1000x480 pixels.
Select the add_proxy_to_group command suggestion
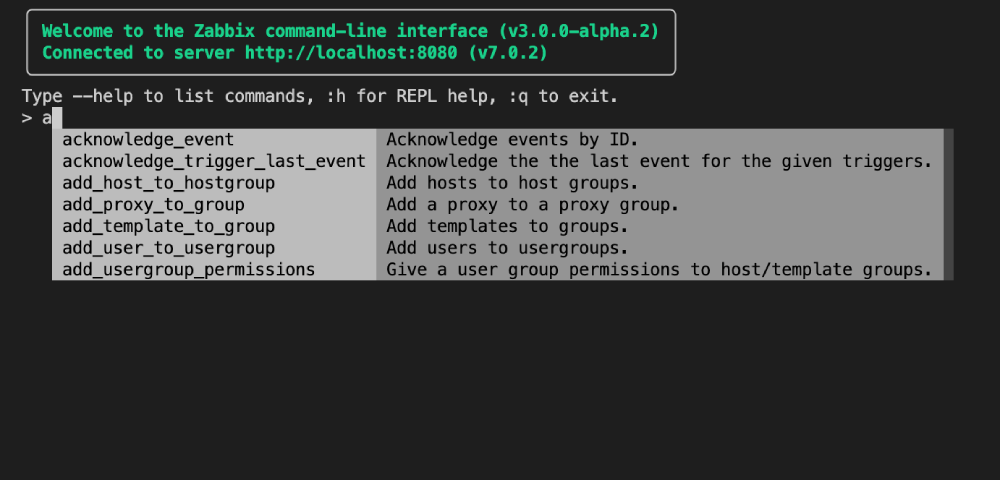coord(153,205)
